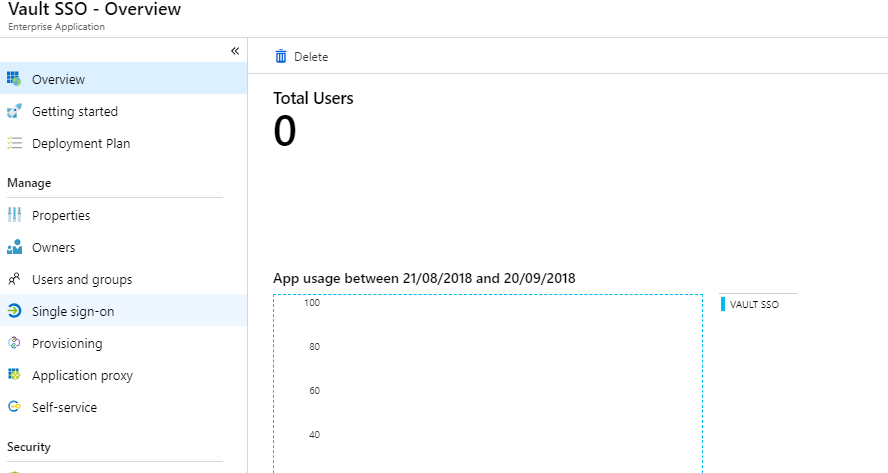Viewport: 888px width, 473px height.
Task: Open Properties under Manage
Action: click(123, 215)
